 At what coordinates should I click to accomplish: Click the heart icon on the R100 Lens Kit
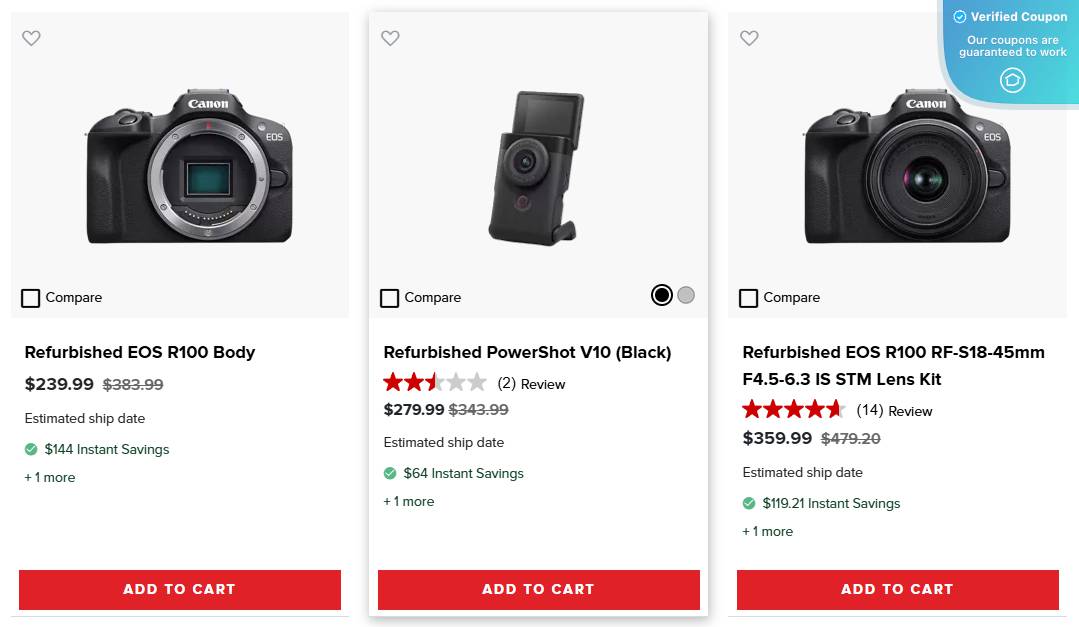point(749,38)
